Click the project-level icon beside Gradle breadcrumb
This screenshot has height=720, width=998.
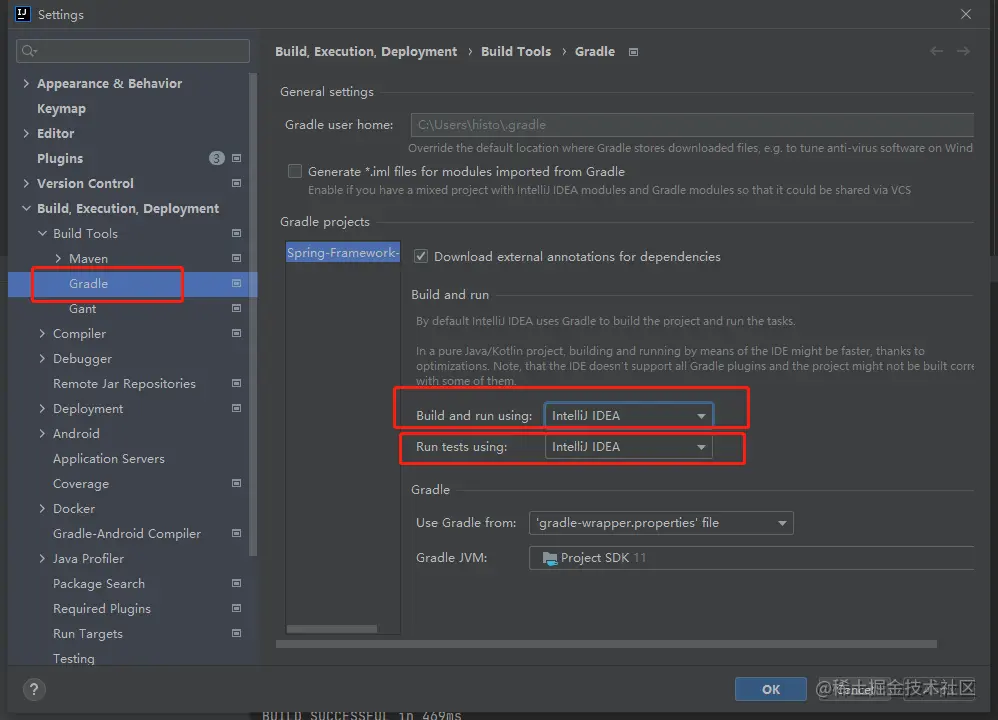(x=633, y=52)
